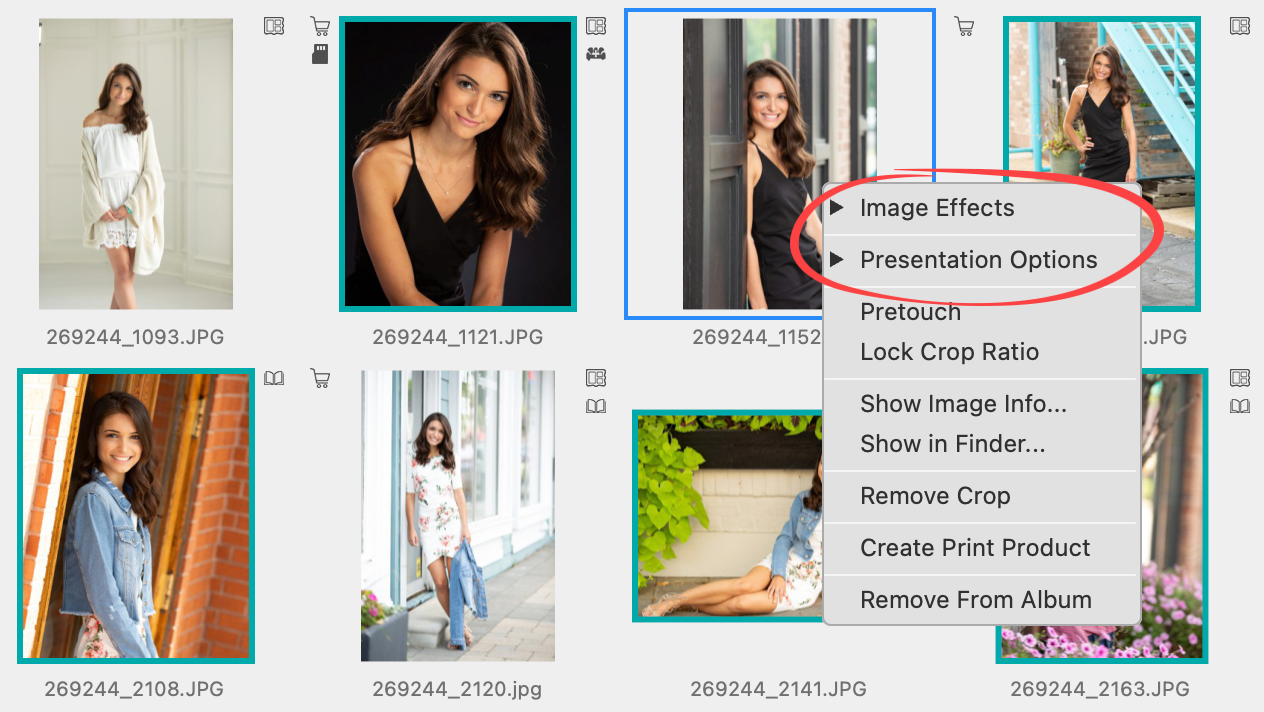Select Remove Crop from the context menu
The height and width of the screenshot is (712, 1264).
935,496
